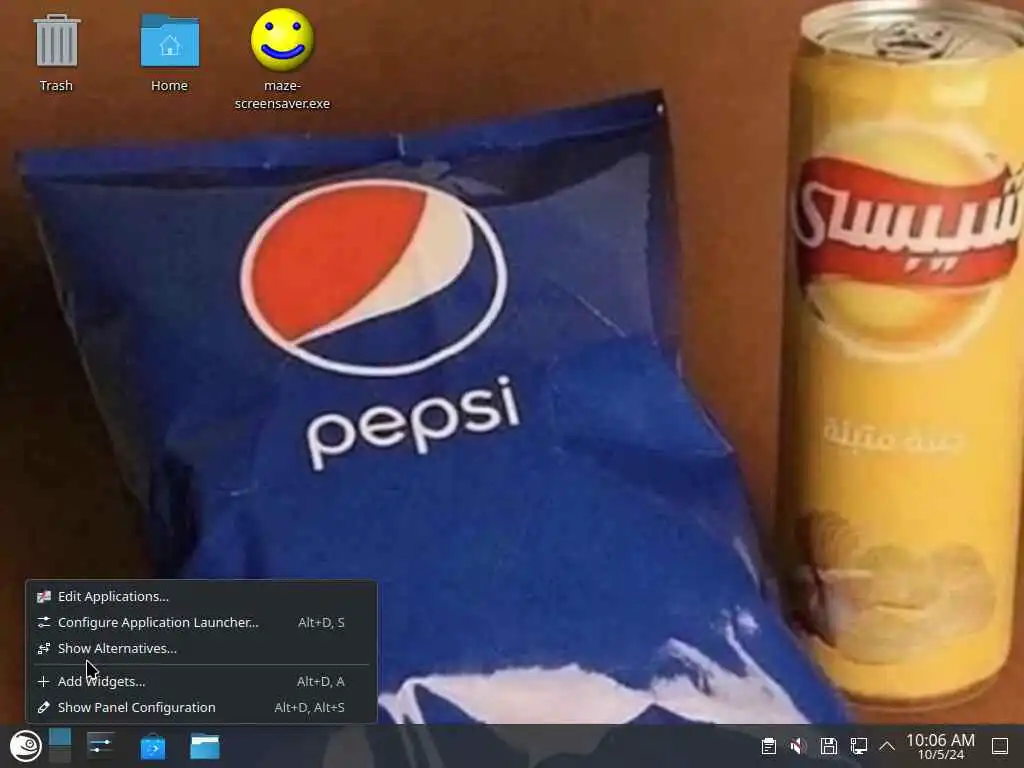Click the maze-screensaver.exe file name label
Screen dimensions: 1024x768
click(x=282, y=95)
